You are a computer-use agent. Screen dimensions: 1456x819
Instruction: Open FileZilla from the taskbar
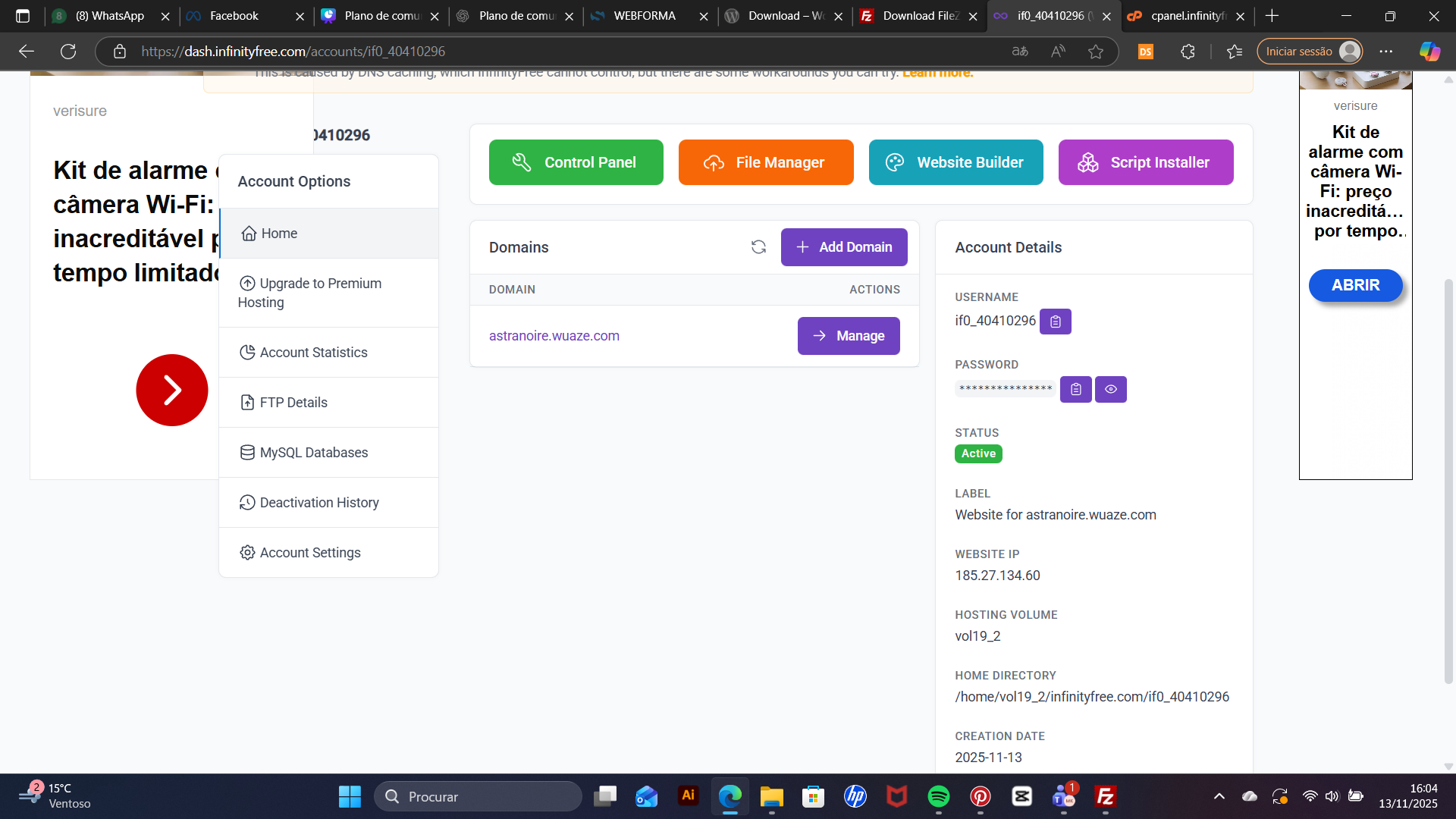point(1105,796)
